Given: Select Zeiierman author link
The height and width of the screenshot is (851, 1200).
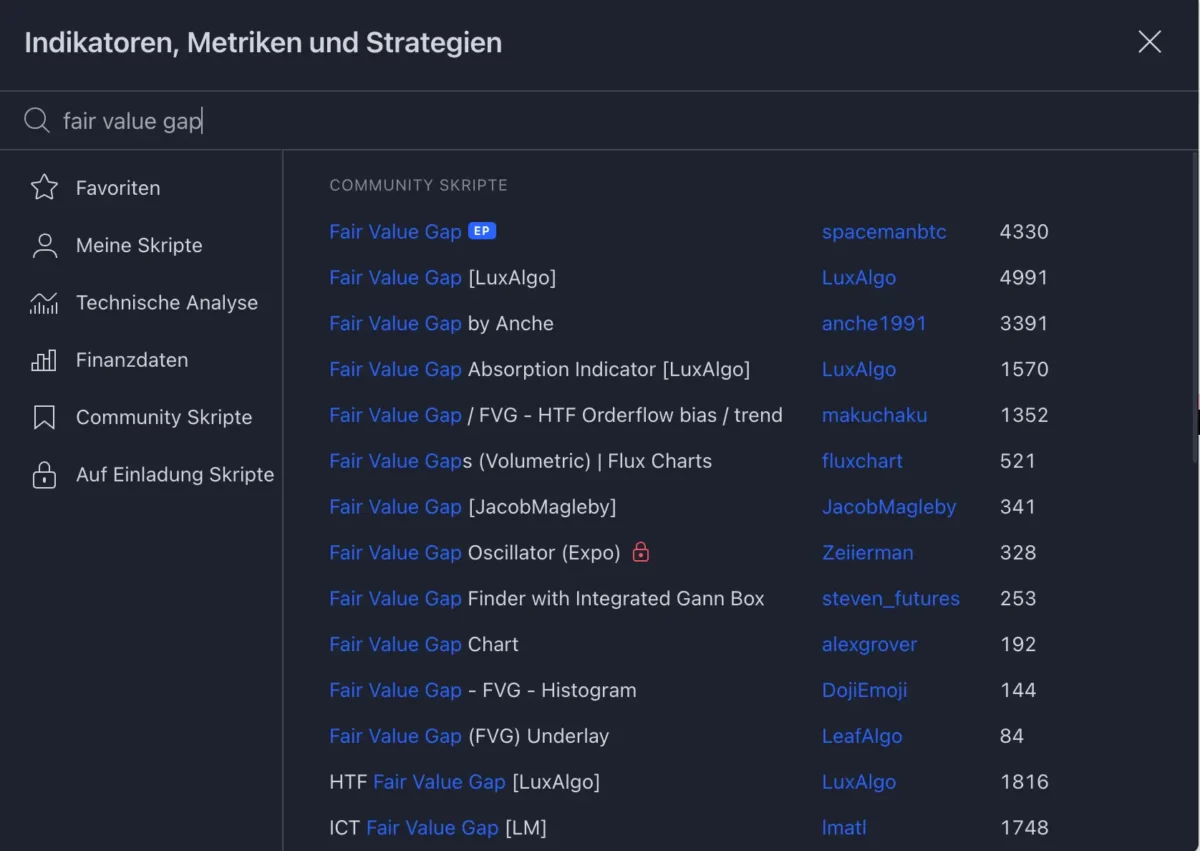Looking at the screenshot, I should click(867, 552).
